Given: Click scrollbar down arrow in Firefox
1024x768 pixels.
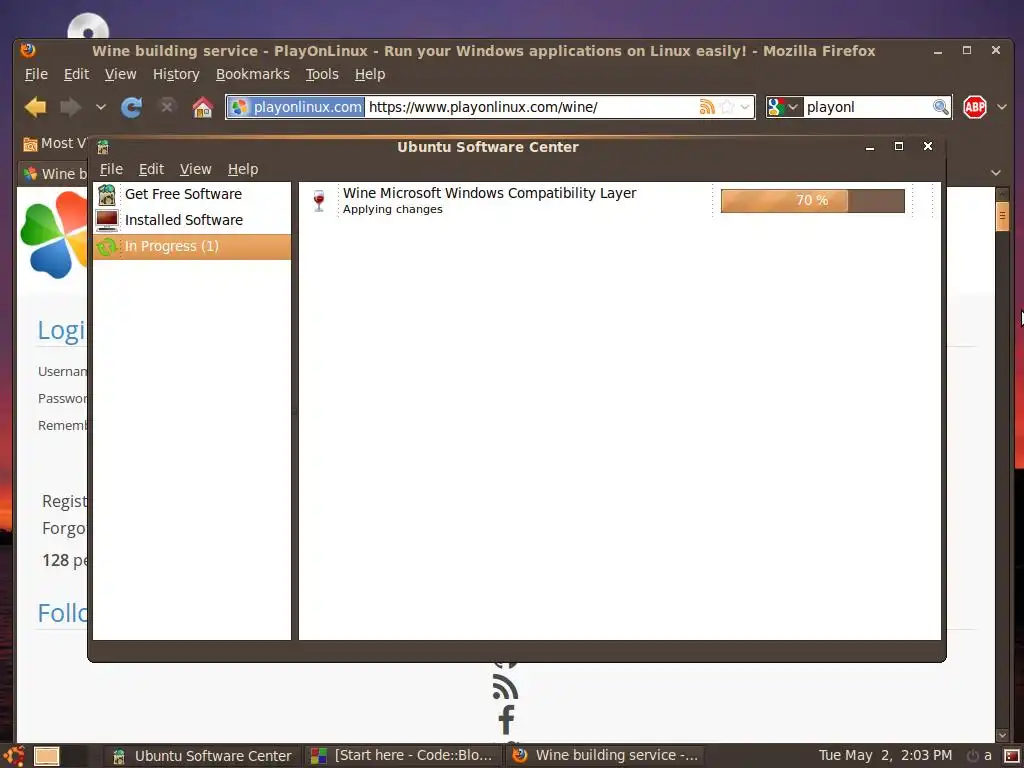Looking at the screenshot, I should pos(1002,735).
